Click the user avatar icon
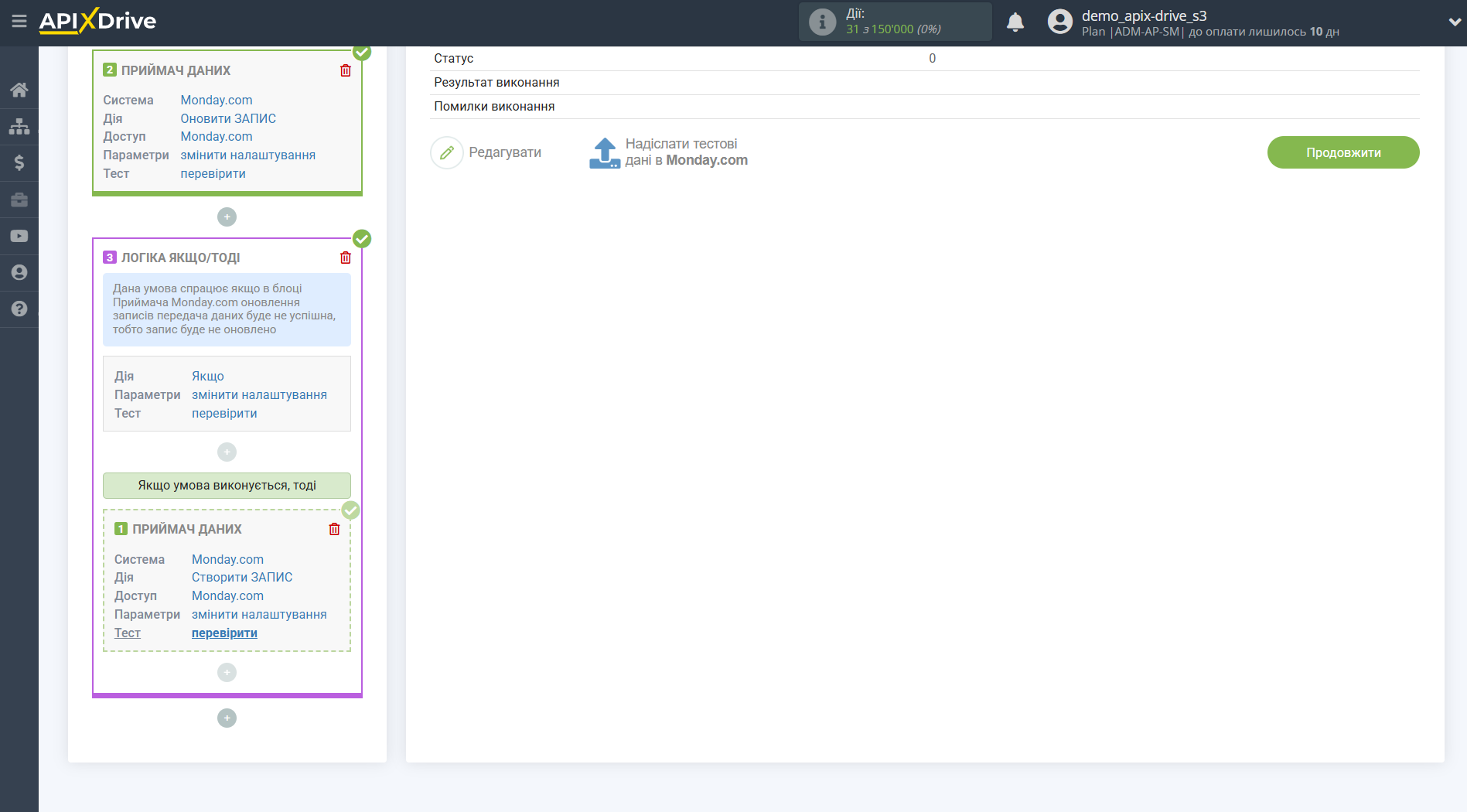Image resolution: width=1467 pixels, height=812 pixels. tap(1059, 22)
